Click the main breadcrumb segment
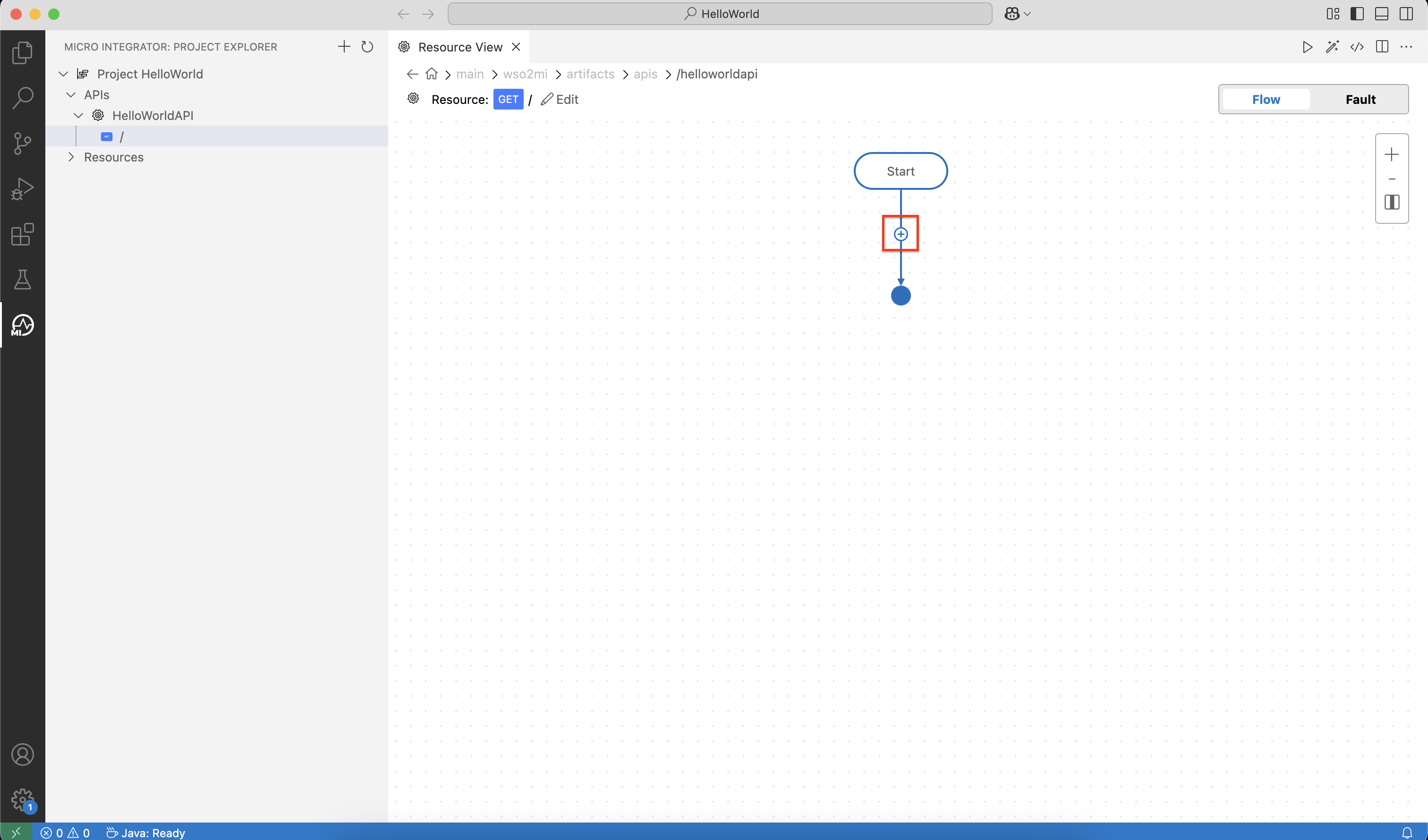Screen dimensions: 1428x840 (x=470, y=74)
